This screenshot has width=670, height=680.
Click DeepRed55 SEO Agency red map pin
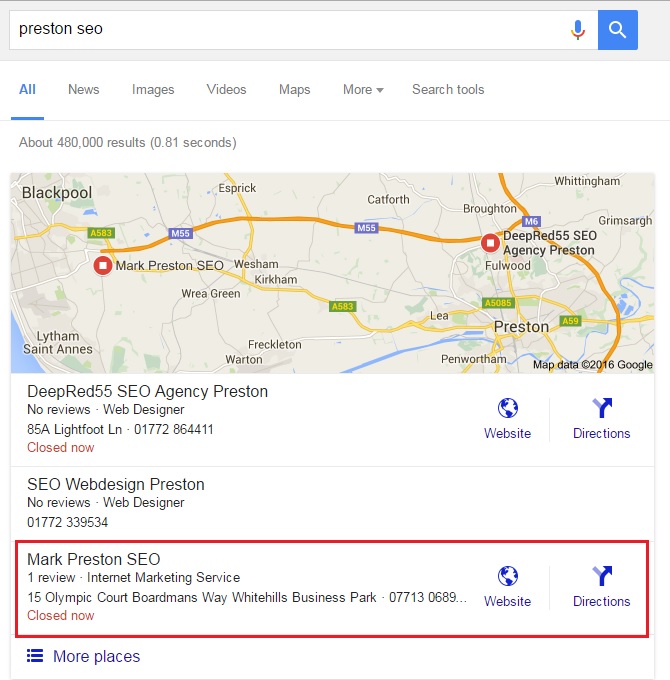point(490,243)
